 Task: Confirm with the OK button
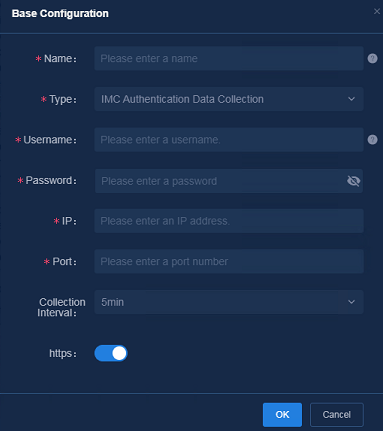tap(282, 415)
